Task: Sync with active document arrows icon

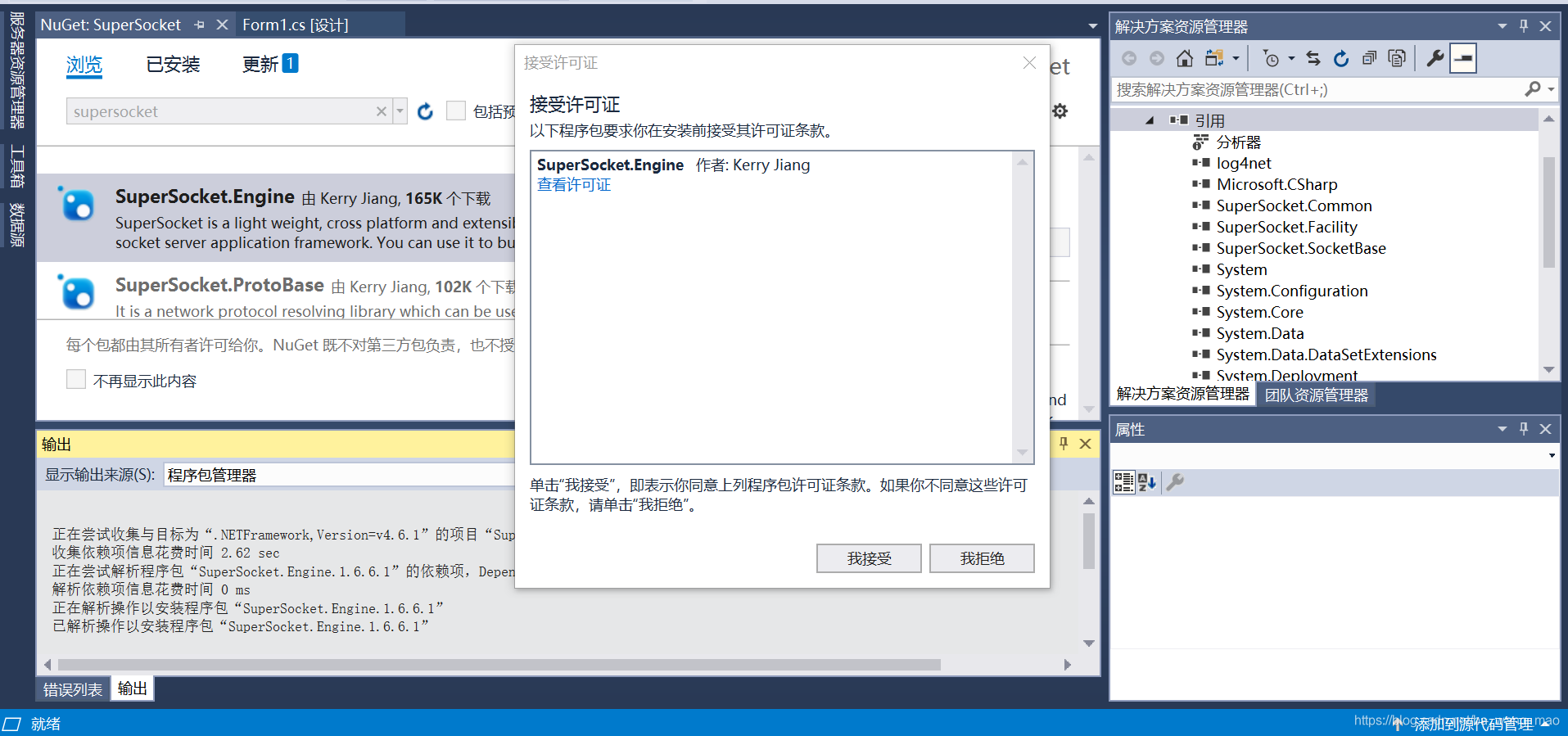Action: click(x=1313, y=58)
